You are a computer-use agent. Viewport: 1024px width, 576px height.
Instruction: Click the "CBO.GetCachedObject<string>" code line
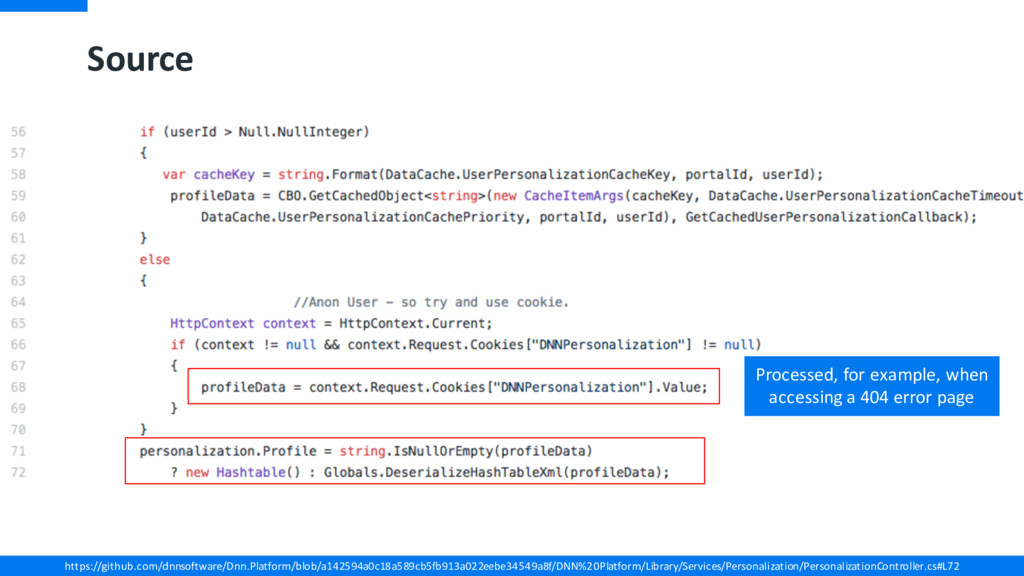(x=597, y=196)
